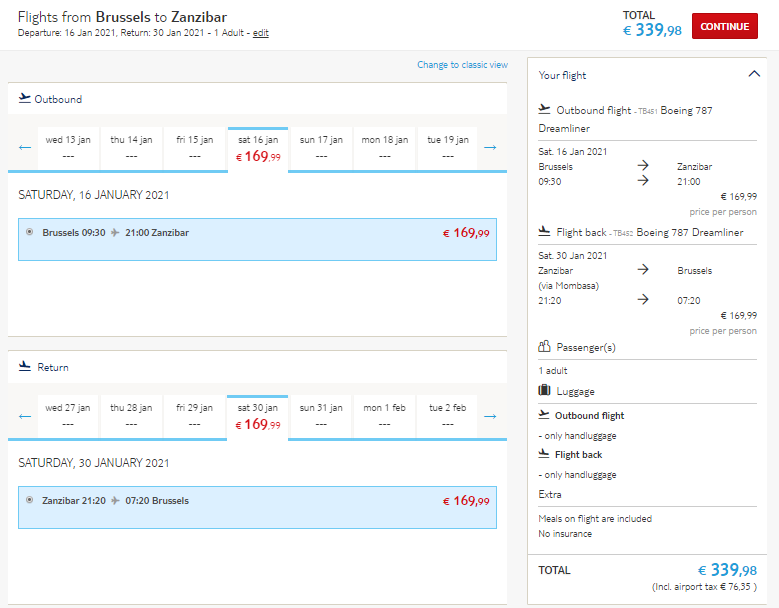The width and height of the screenshot is (779, 608).
Task: Select the Zanzibar 21:20 flight radio button
Action: [x=30, y=500]
